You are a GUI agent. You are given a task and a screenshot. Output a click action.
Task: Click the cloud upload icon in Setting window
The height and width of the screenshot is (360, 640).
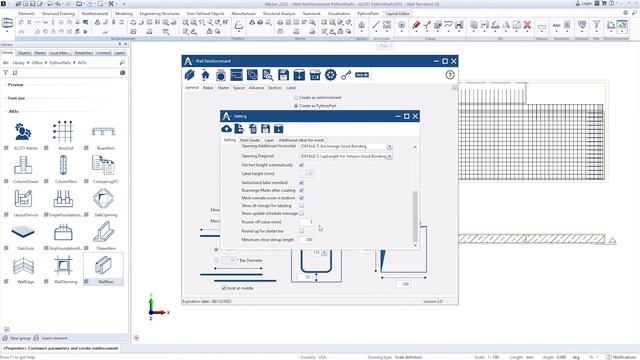point(227,129)
